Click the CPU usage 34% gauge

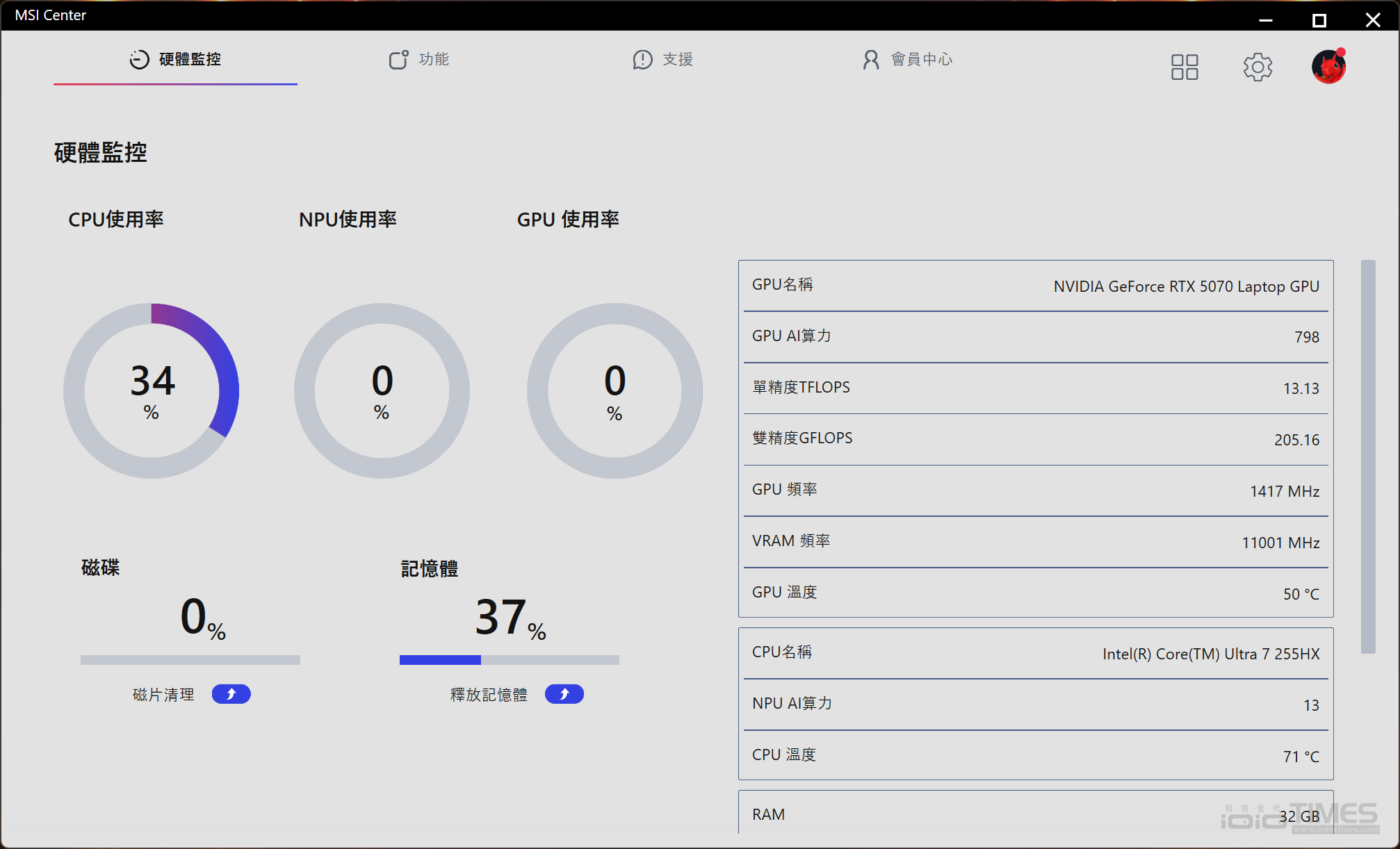pos(152,390)
